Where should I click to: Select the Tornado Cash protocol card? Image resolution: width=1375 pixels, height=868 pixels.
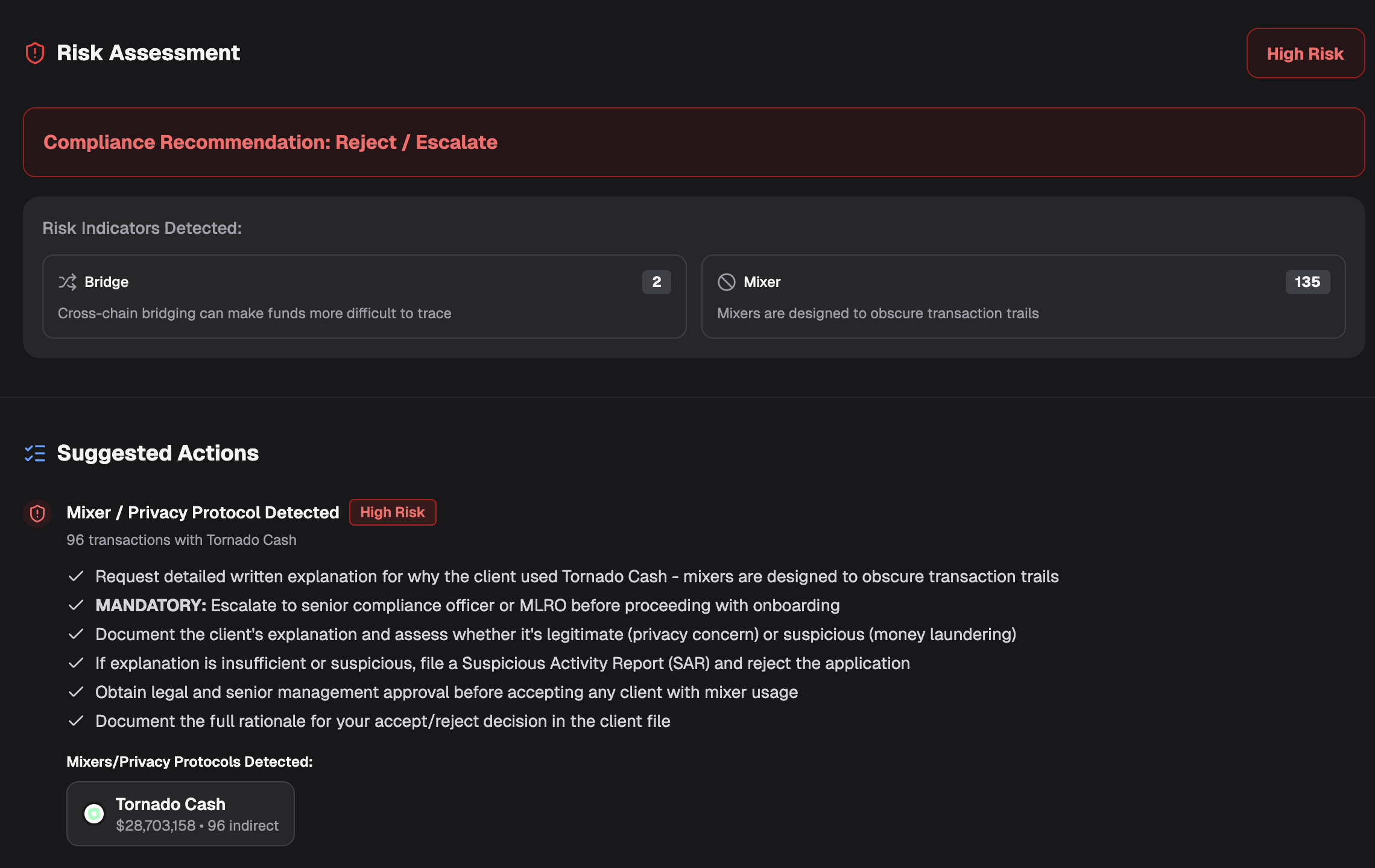pyautogui.click(x=180, y=814)
